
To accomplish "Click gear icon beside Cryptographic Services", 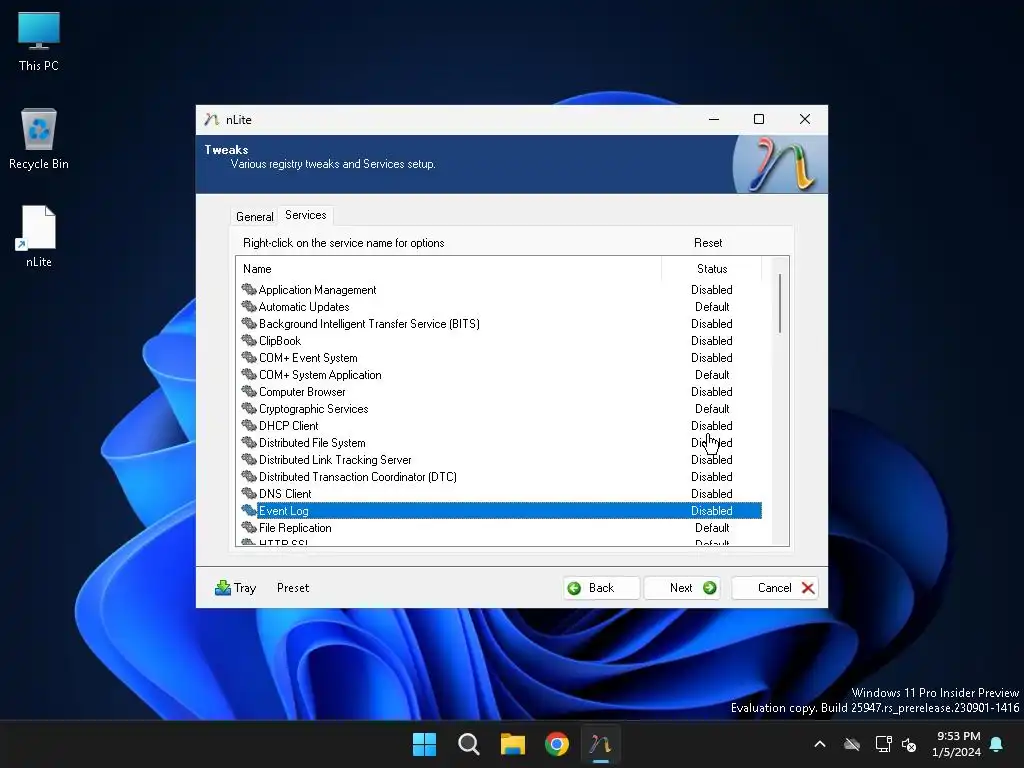I will pyautogui.click(x=249, y=408).
